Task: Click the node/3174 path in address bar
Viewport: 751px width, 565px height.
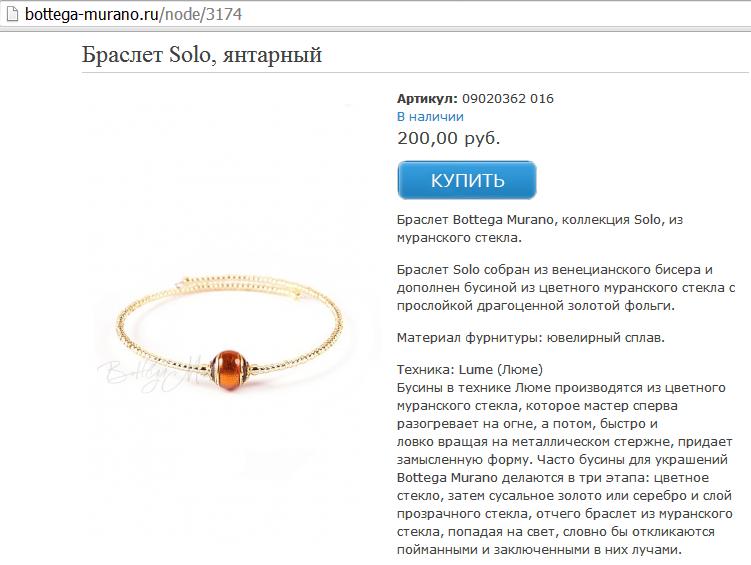Action: (203, 14)
